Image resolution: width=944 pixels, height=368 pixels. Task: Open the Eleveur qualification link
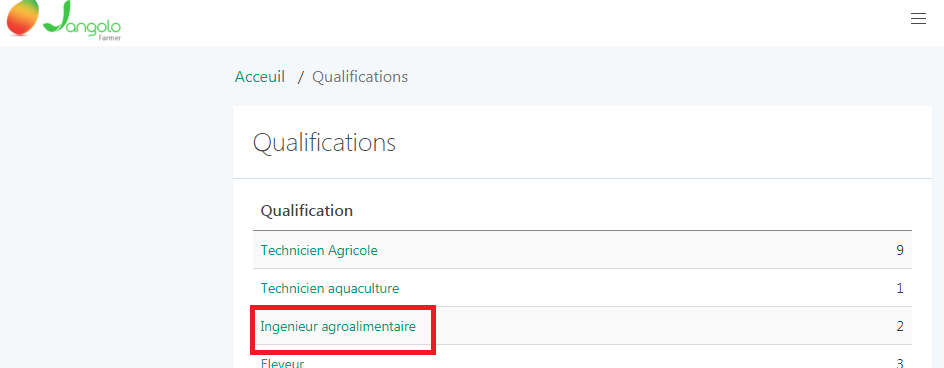pos(282,363)
